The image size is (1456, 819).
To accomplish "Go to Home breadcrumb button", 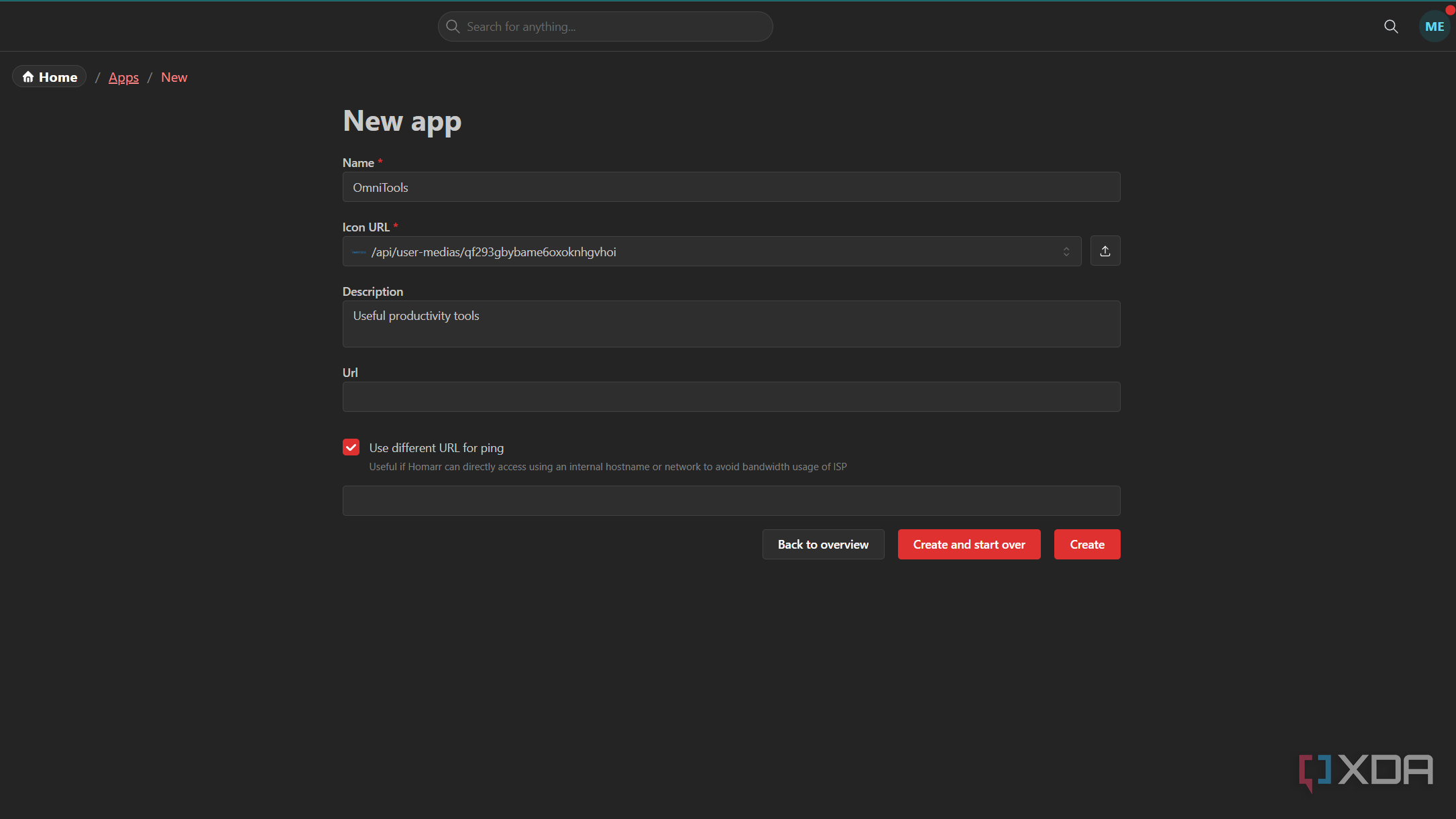I will click(x=50, y=77).
